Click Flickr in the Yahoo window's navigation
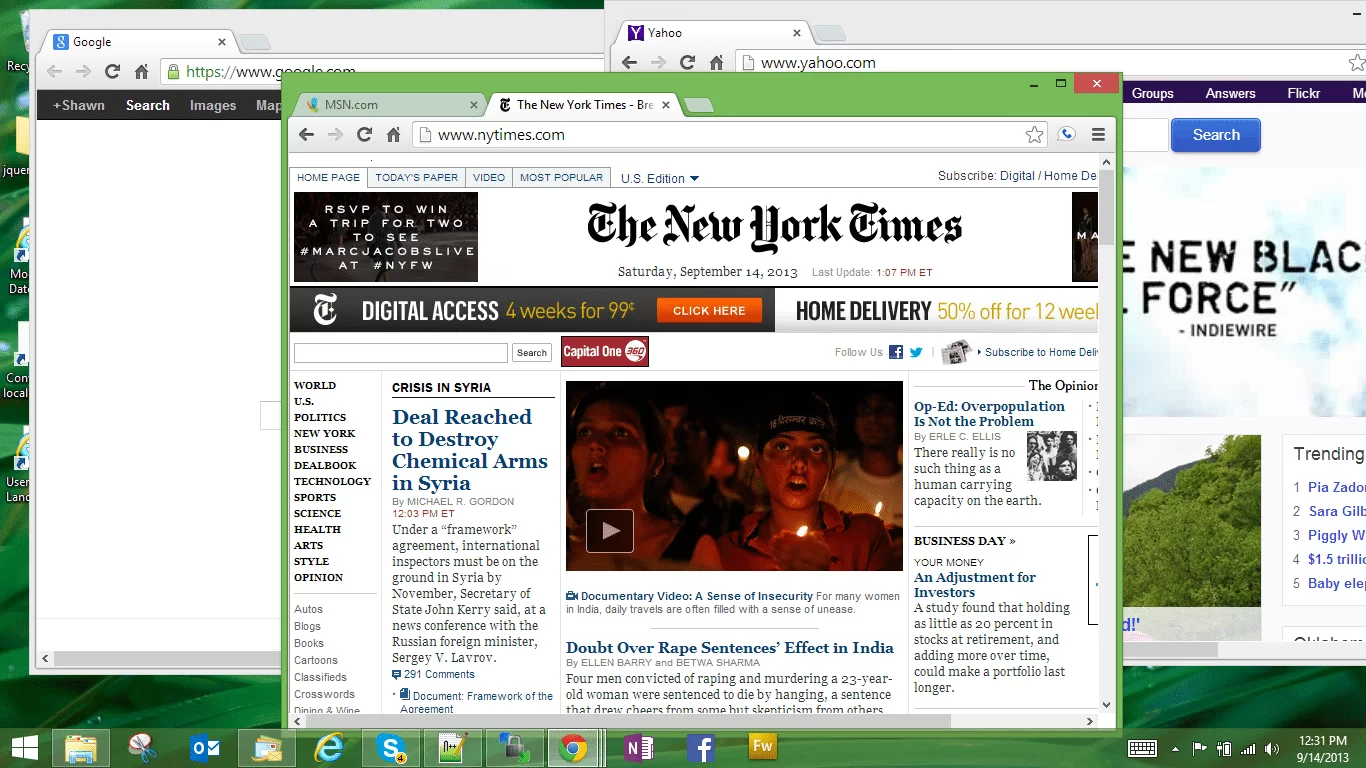 click(x=1304, y=93)
